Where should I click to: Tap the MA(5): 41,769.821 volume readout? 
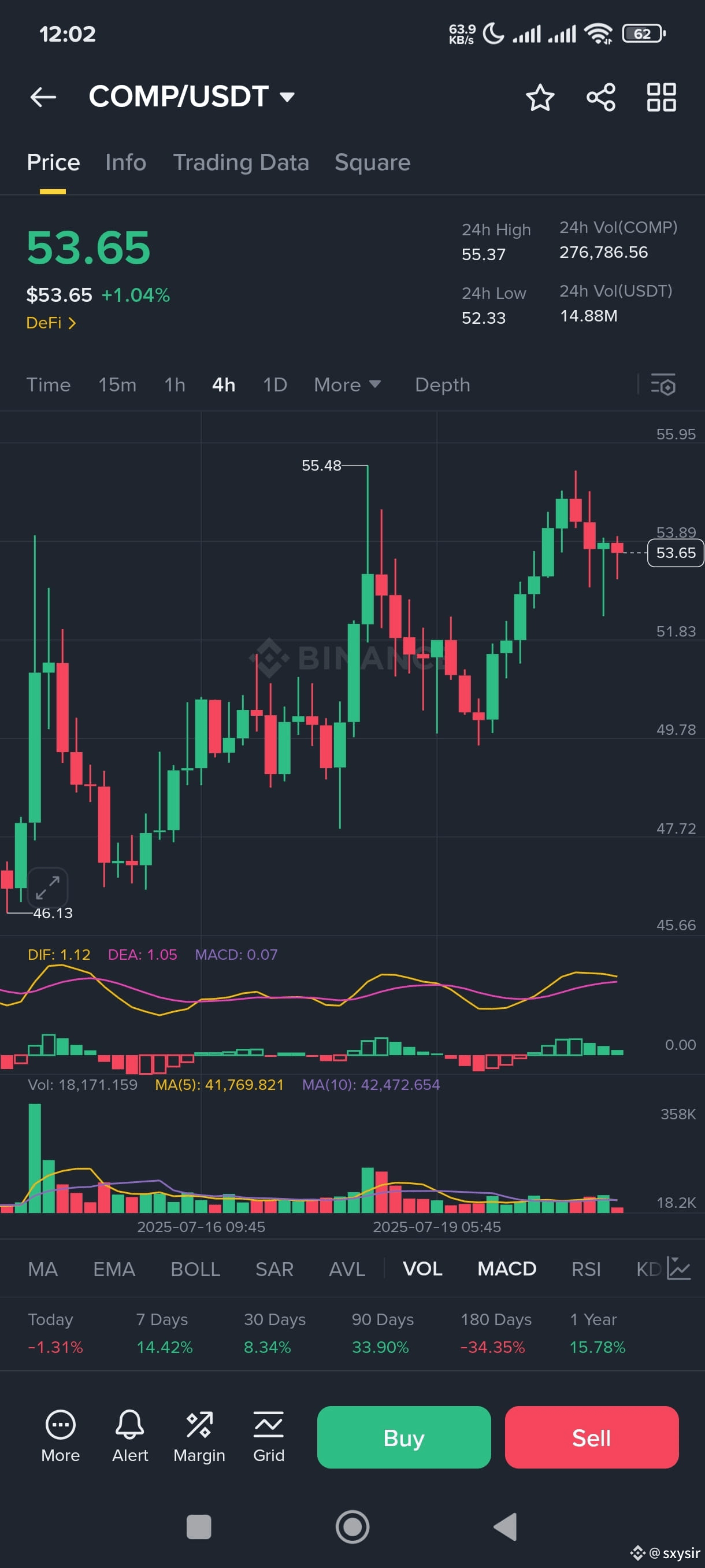click(x=219, y=1085)
